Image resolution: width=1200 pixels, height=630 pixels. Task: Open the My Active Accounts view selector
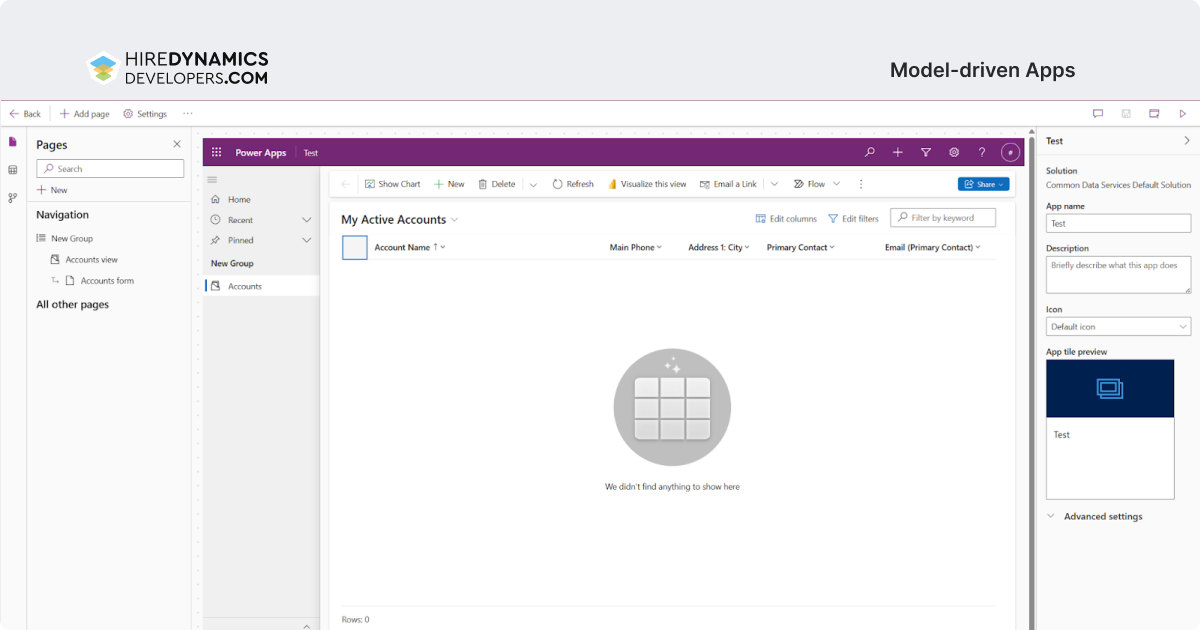click(400, 219)
